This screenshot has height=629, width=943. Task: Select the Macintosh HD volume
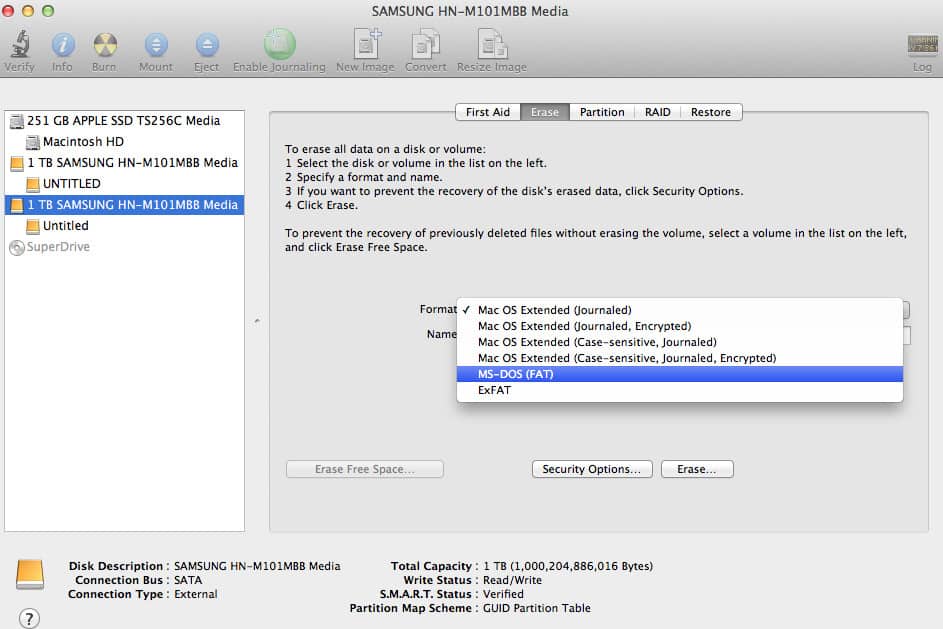125,142
